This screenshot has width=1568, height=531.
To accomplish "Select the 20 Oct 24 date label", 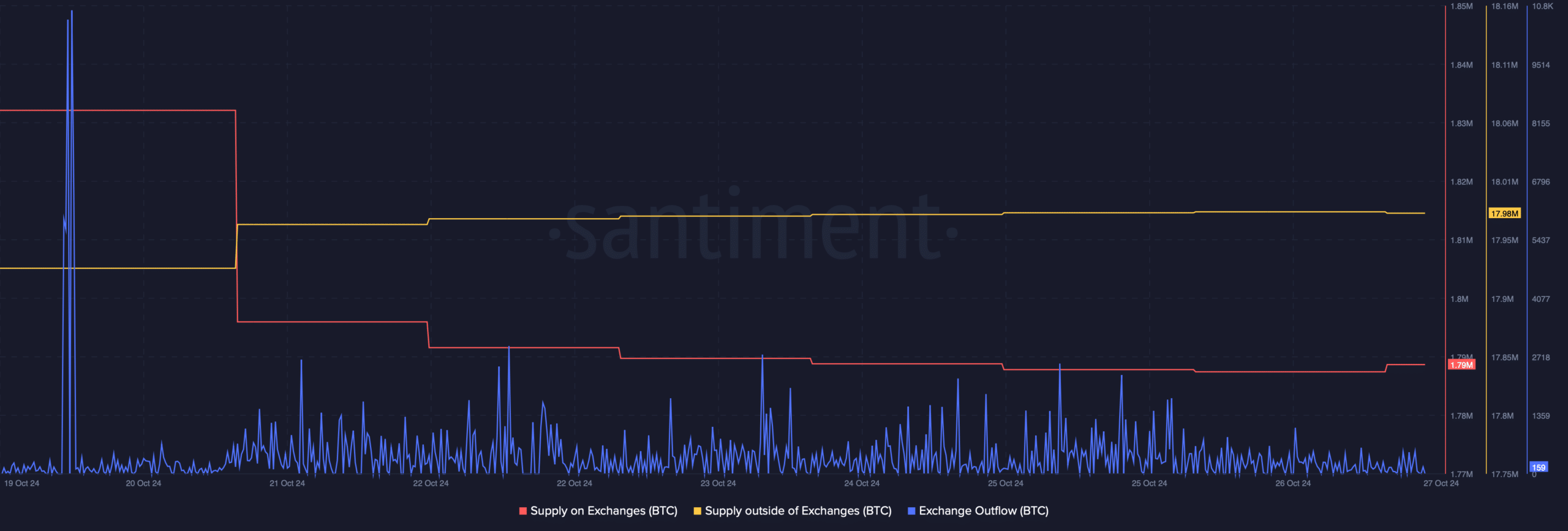I will tap(143, 483).
